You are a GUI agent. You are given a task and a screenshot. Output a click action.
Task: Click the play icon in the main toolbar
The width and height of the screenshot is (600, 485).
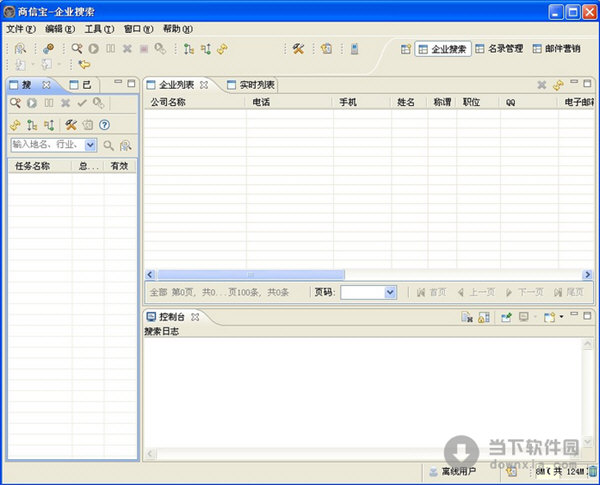(x=94, y=49)
